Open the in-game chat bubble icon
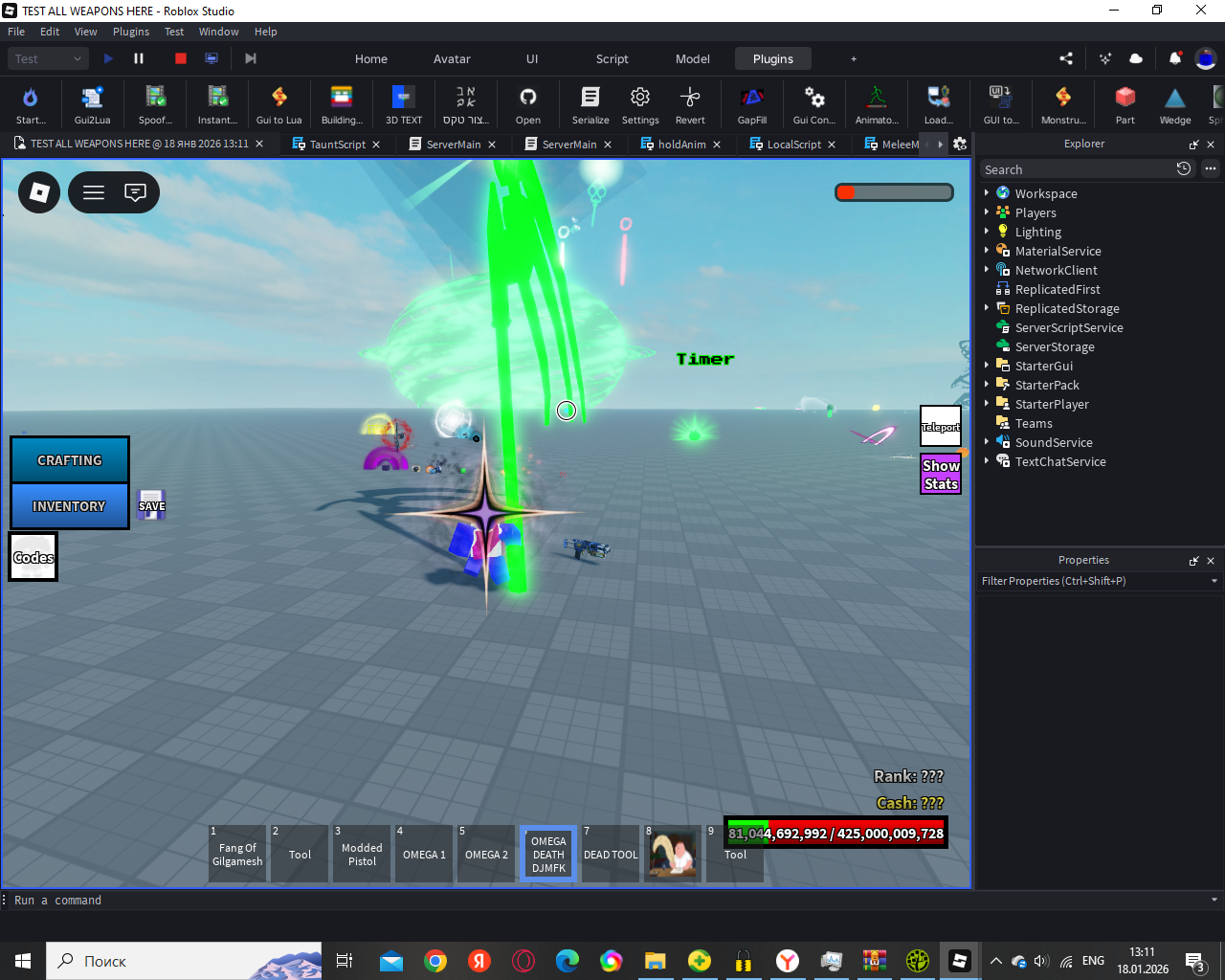 coord(135,192)
